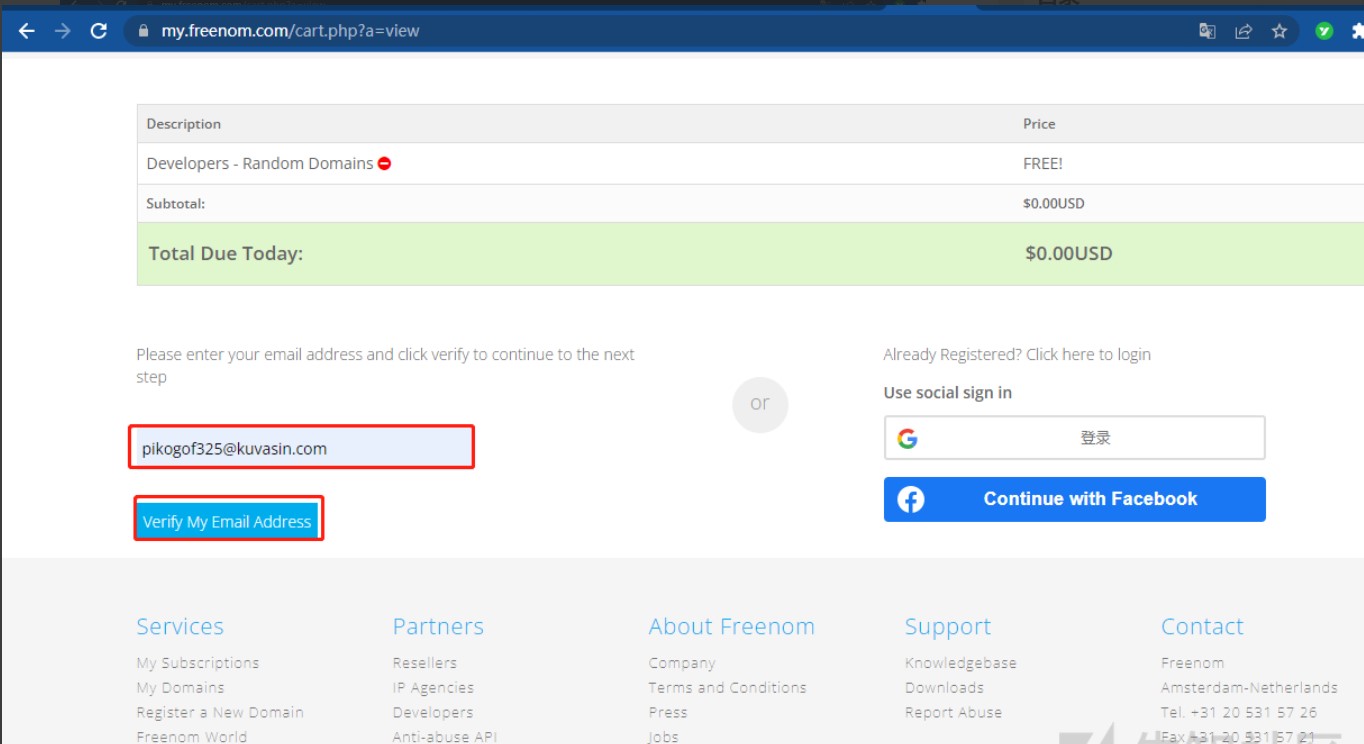Go back with the browser back arrow
The image size is (1364, 744).
coord(27,31)
